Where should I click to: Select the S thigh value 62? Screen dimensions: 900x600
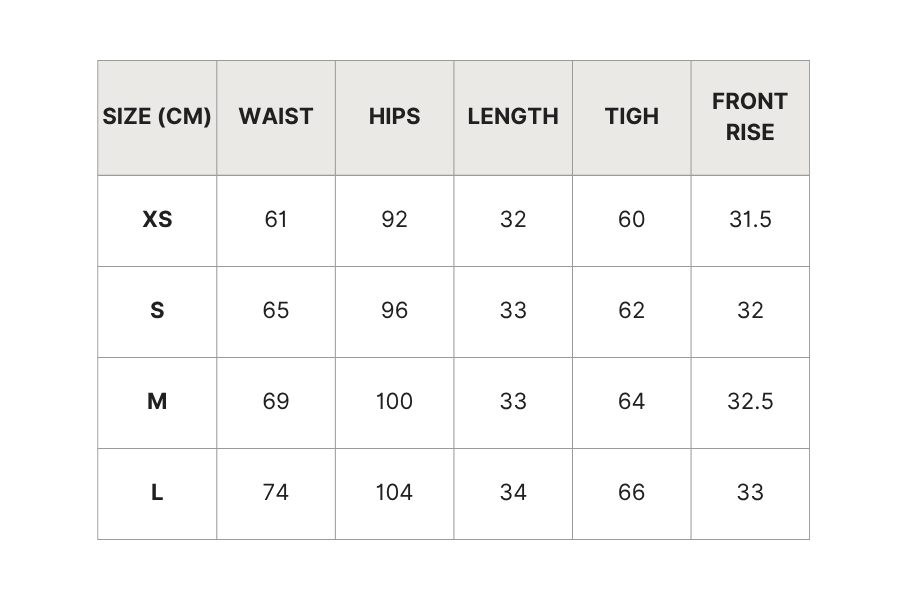631,311
